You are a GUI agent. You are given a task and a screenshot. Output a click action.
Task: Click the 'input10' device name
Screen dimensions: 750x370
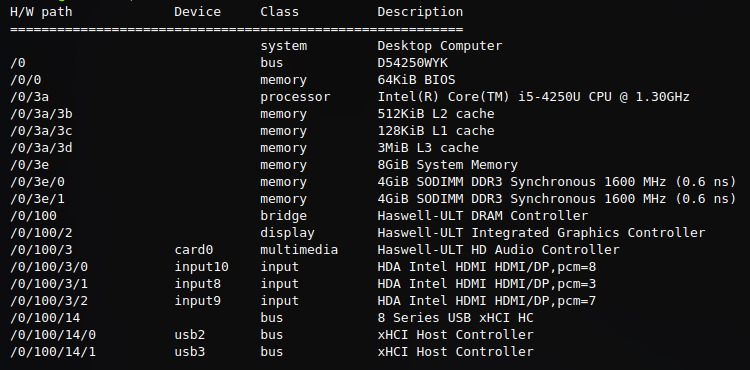201,267
